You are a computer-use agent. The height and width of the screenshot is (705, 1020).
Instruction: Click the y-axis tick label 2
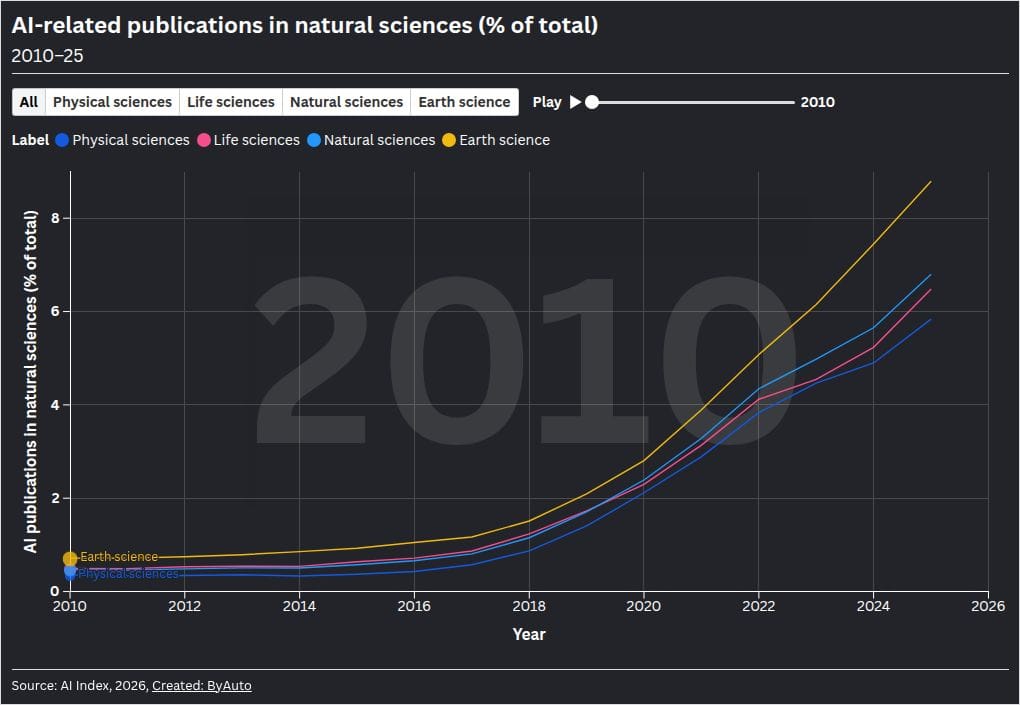pyautogui.click(x=55, y=498)
